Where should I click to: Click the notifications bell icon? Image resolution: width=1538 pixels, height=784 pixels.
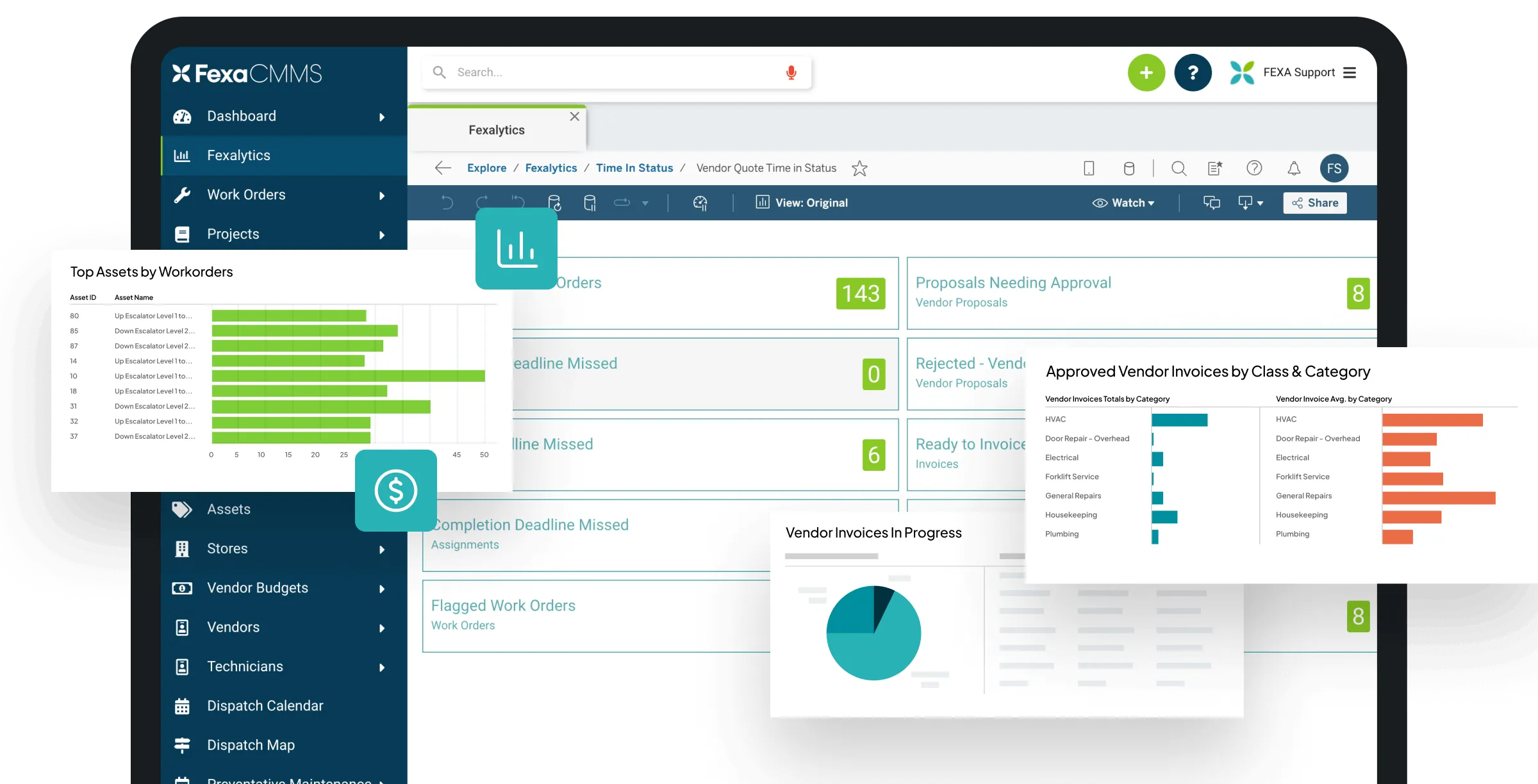[1294, 168]
